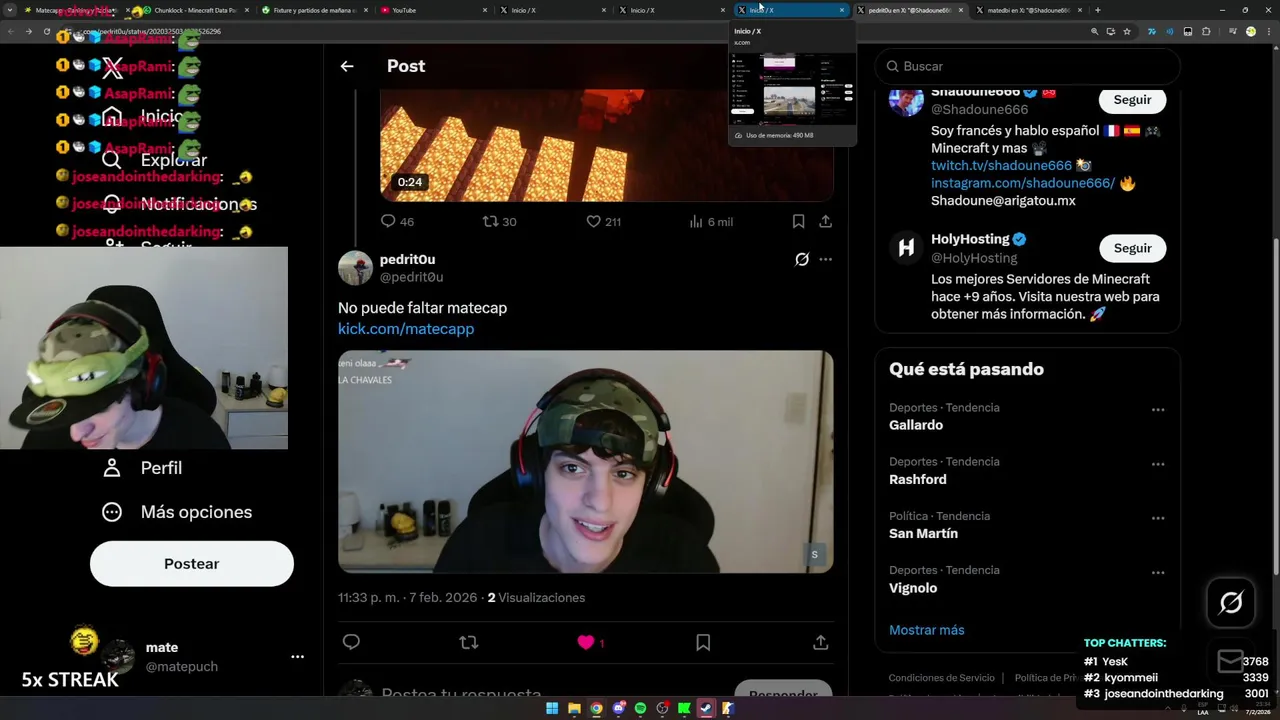Bookmark this page with star icon

(x=1127, y=31)
